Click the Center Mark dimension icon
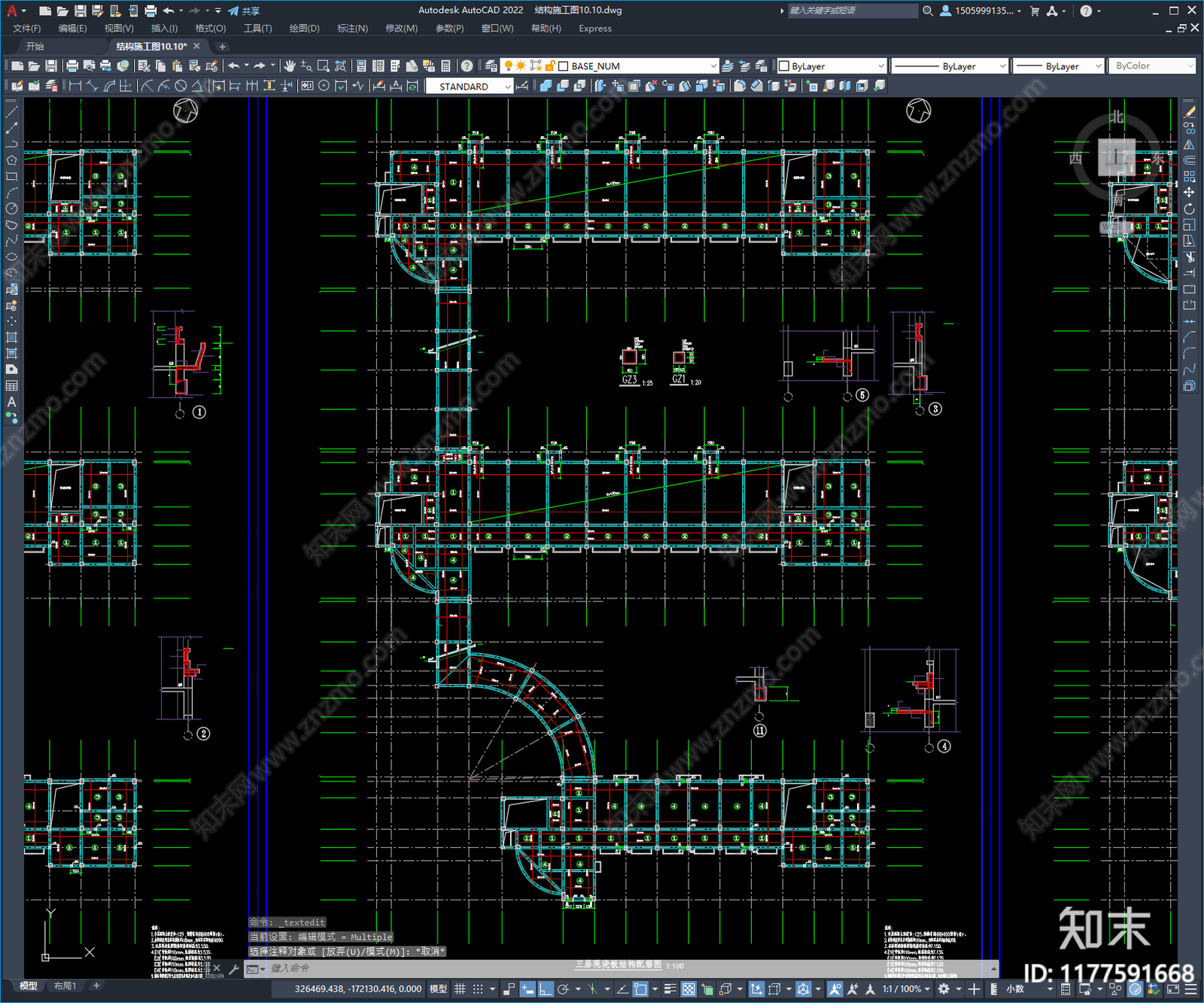This screenshot has width=1204, height=1003. click(324, 86)
